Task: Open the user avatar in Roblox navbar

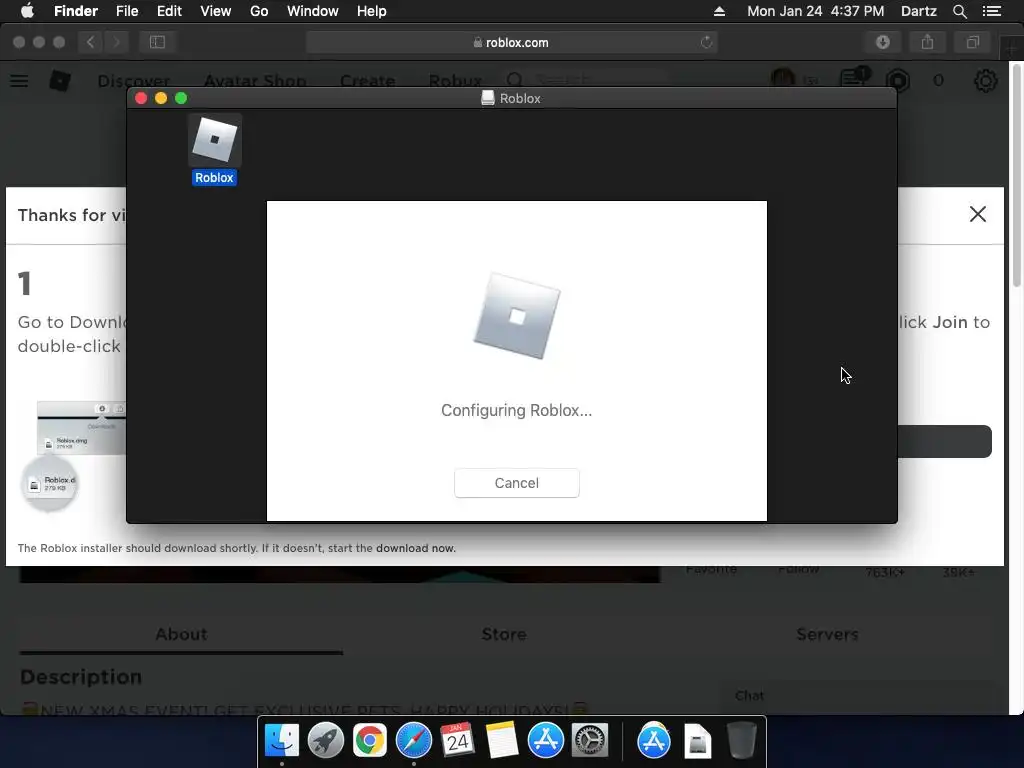Action: 782,80
